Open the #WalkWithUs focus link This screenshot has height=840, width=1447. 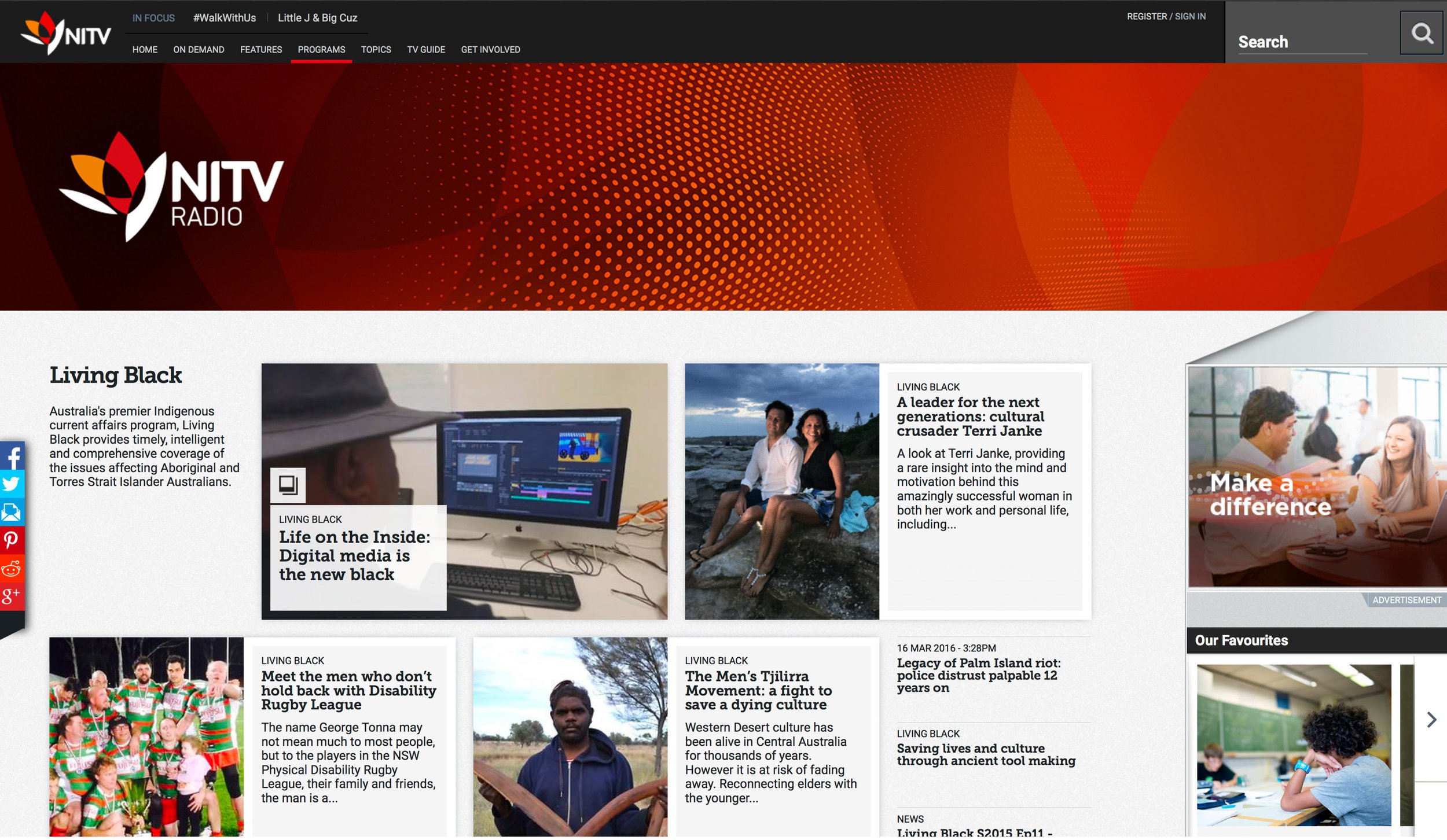(225, 18)
